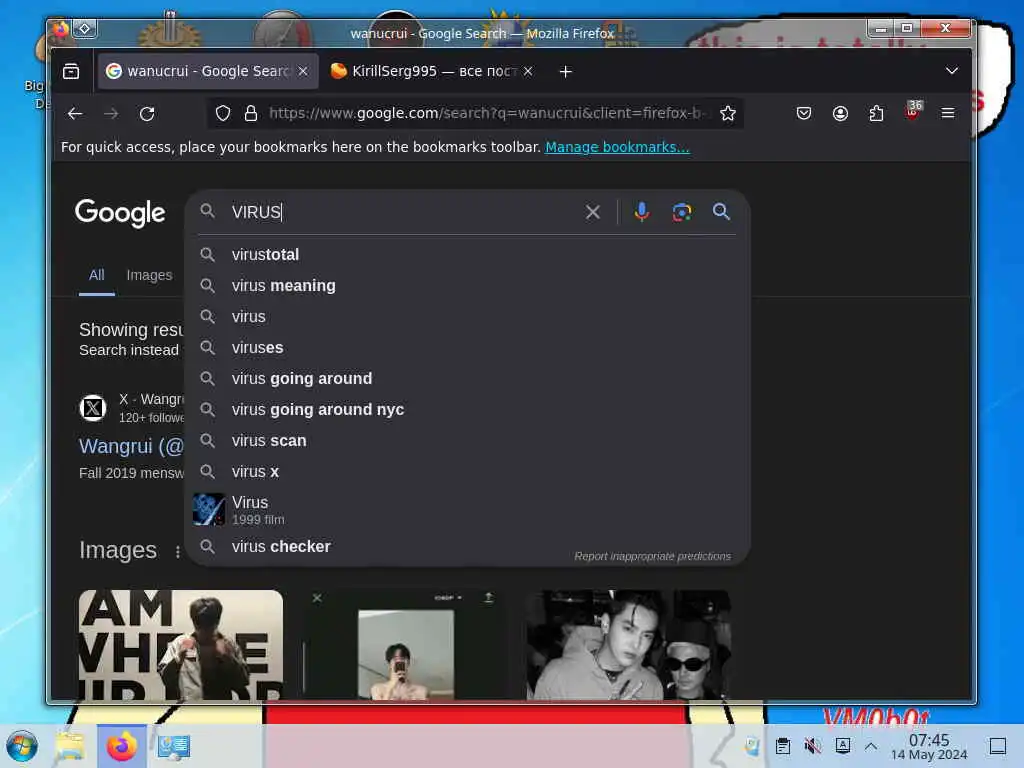Open clock showing 07:45
This screenshot has width=1024, height=768.
(929, 746)
